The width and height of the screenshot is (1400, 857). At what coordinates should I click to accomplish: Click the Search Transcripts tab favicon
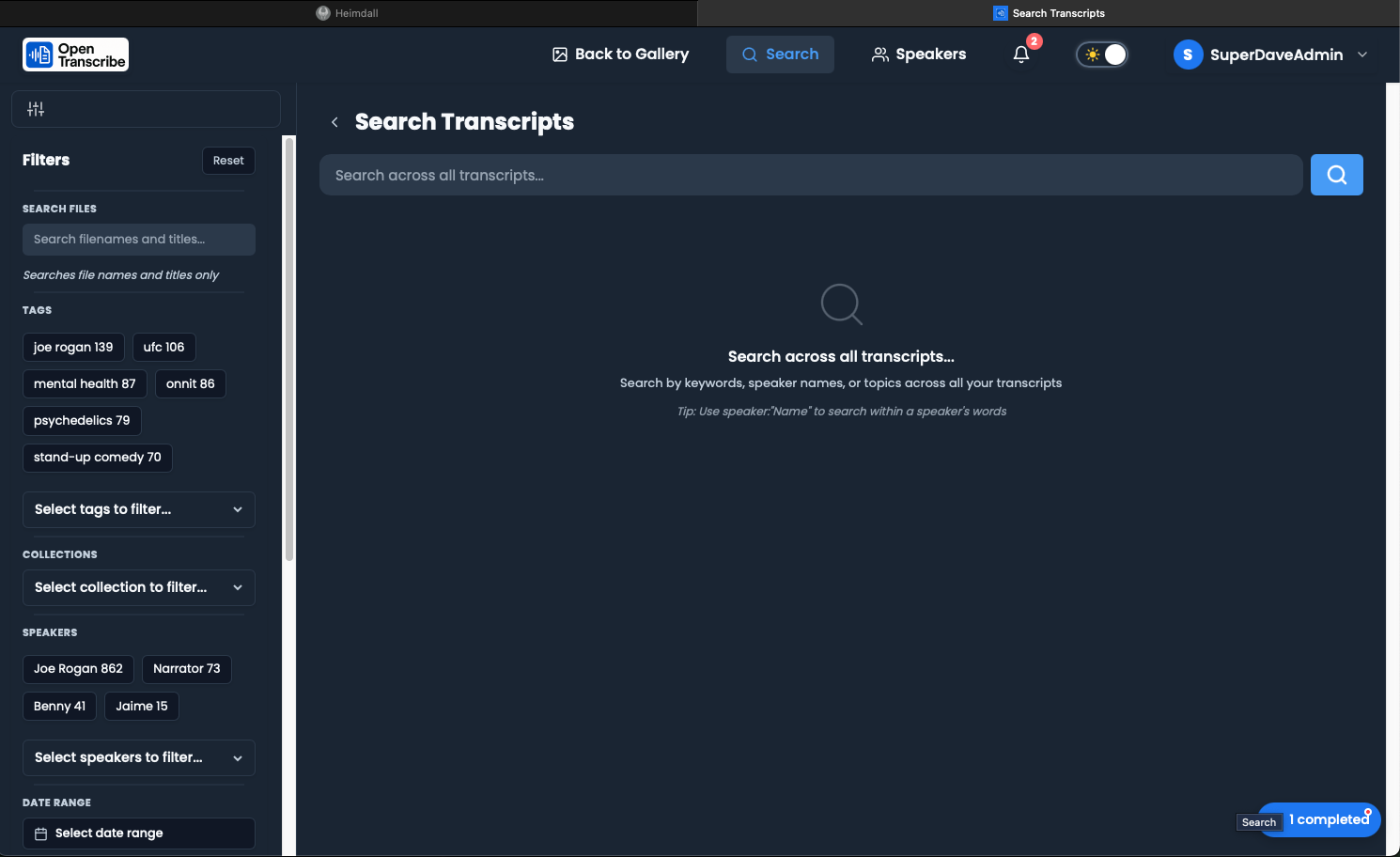1001,13
